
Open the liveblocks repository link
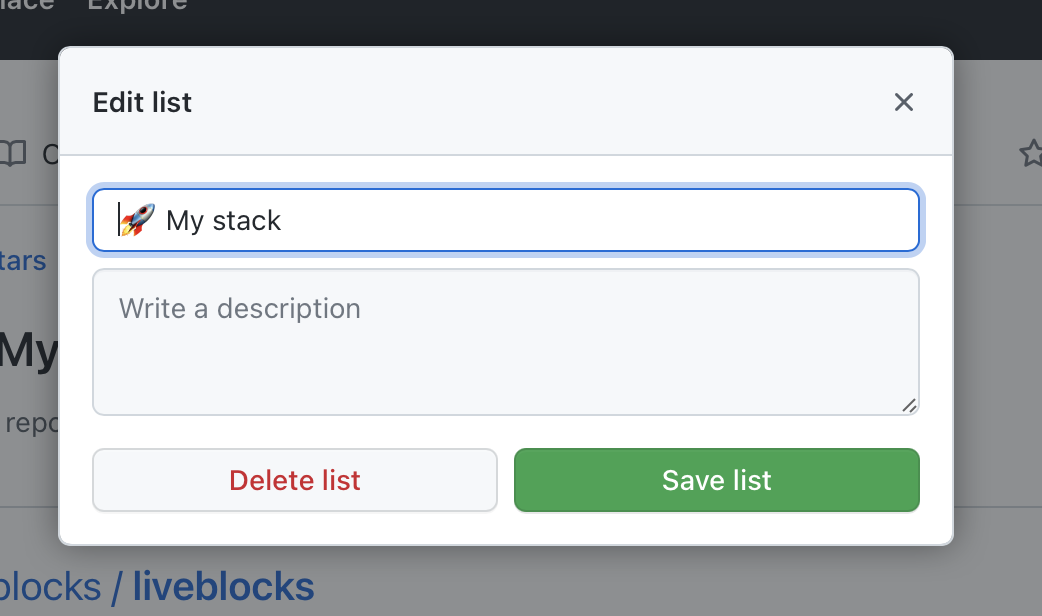tap(223, 586)
